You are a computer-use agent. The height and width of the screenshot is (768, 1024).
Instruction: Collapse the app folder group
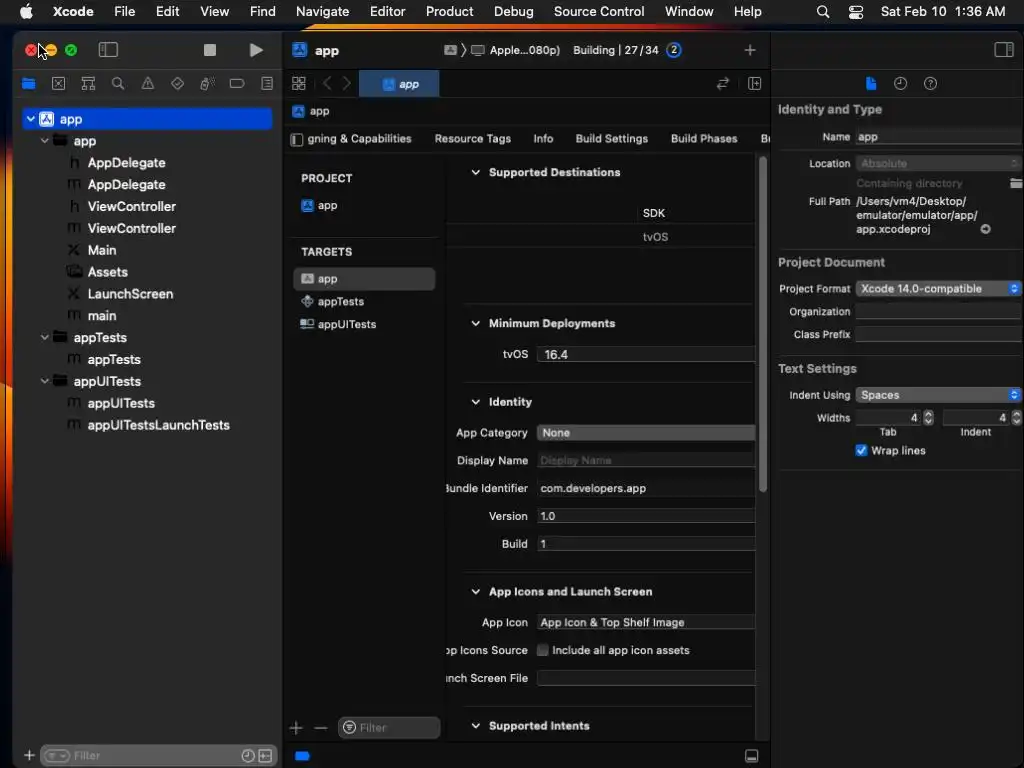(x=44, y=141)
